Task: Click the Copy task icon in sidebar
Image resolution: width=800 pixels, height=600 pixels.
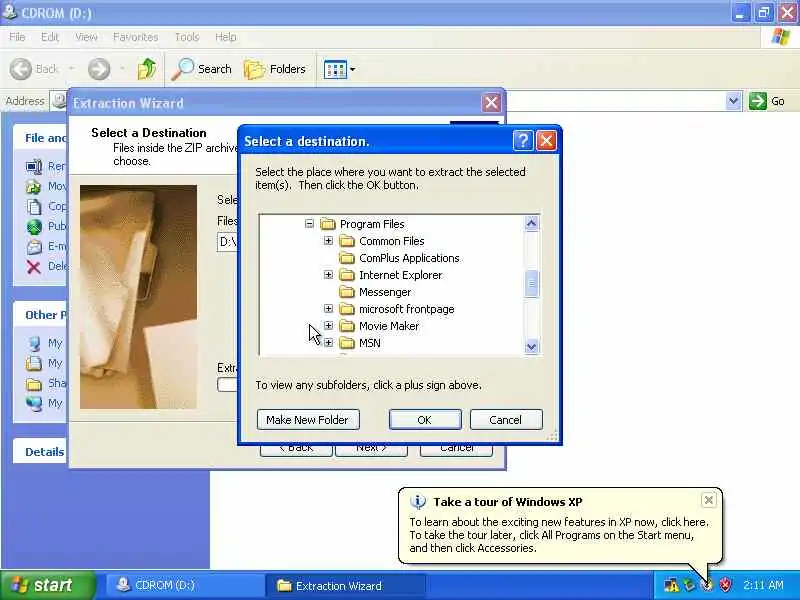Action: [34, 206]
